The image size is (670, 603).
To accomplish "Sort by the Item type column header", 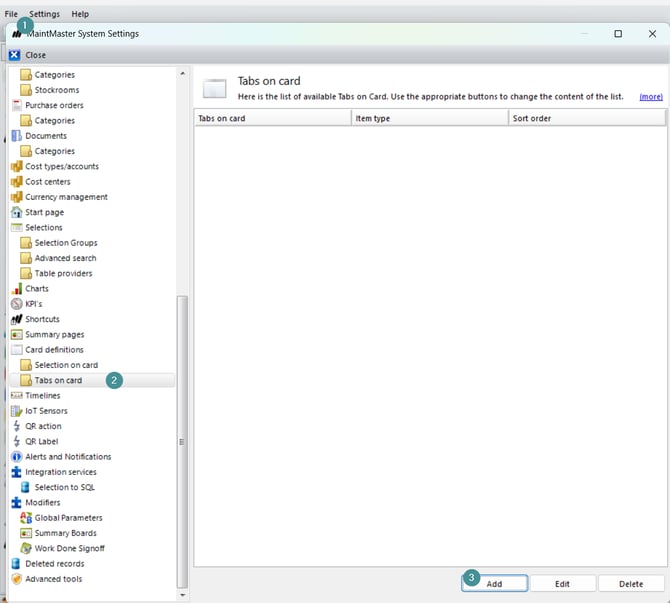I will tap(429, 118).
